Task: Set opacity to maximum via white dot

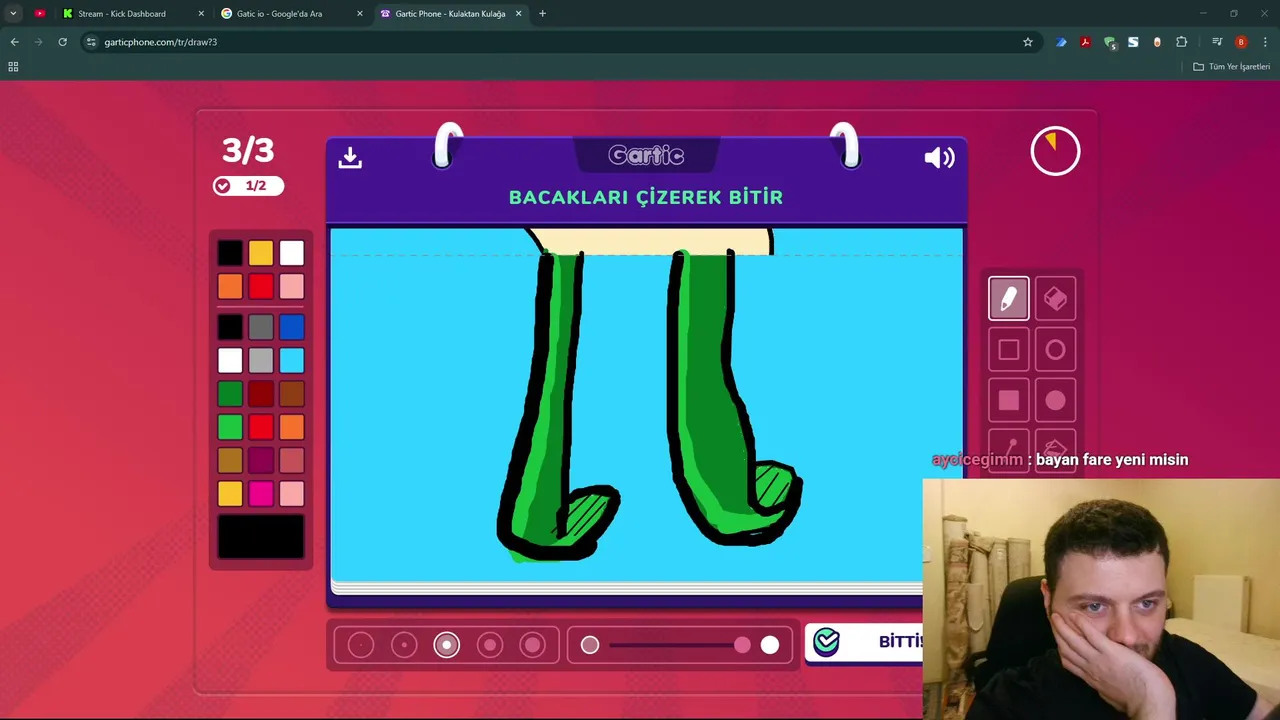Action: pyautogui.click(x=769, y=645)
